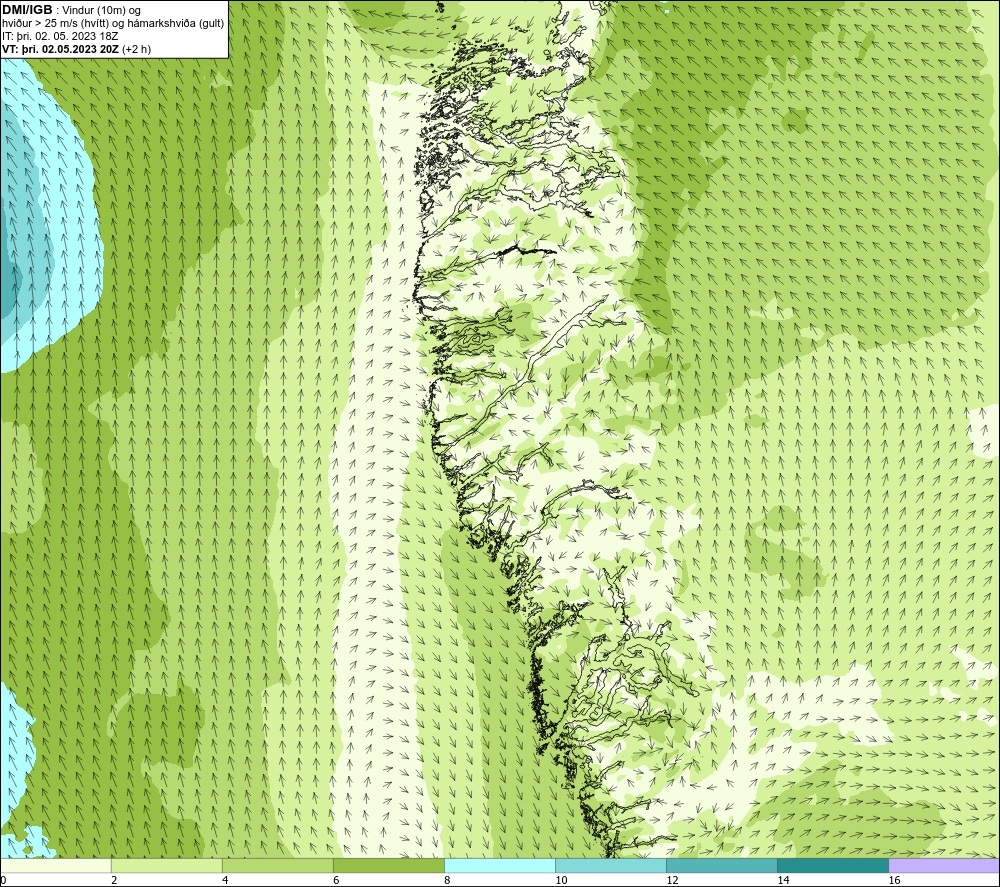The image size is (1000, 887).
Task: Click the 12–14 m/s teal swatch
Action: [722, 866]
